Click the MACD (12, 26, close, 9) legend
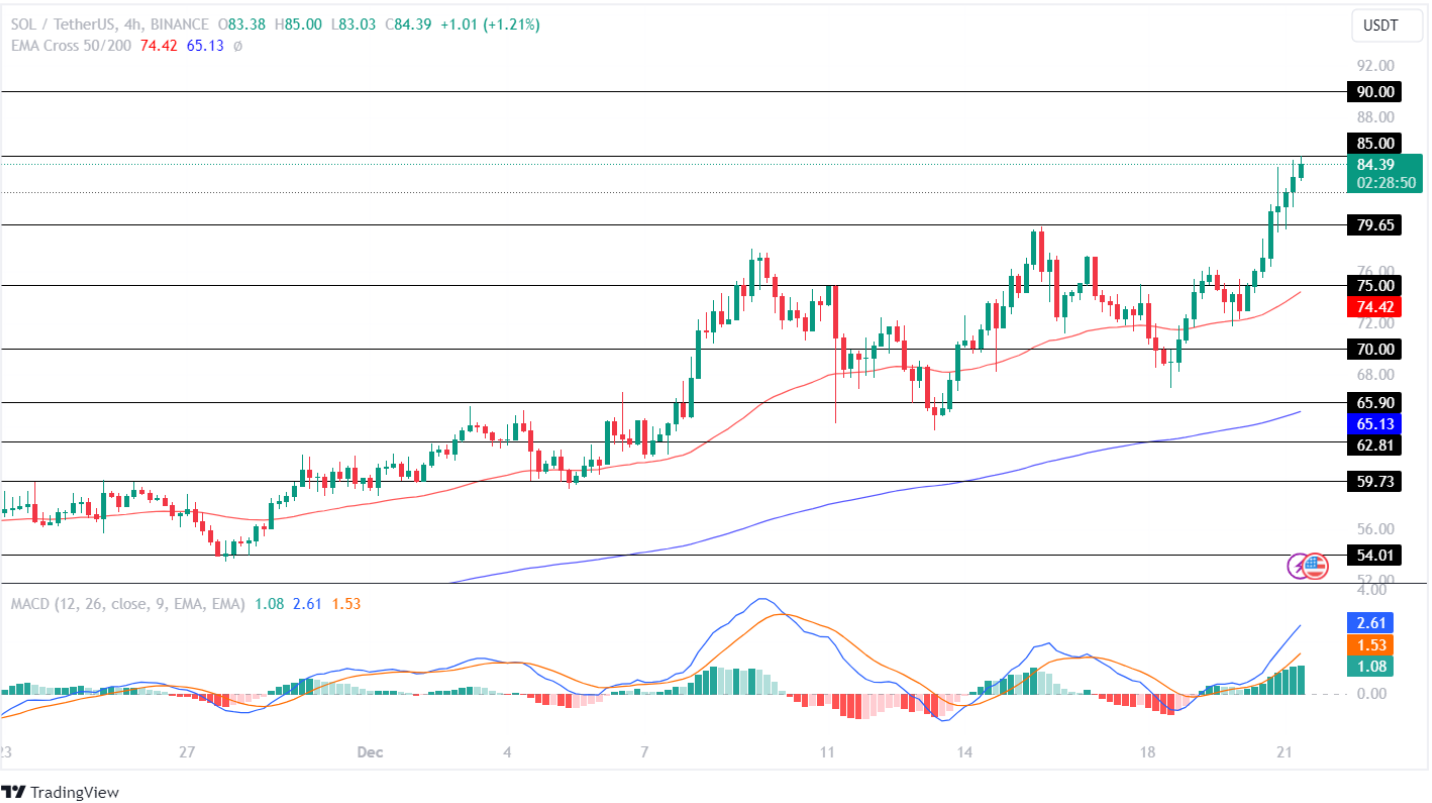 coord(128,604)
